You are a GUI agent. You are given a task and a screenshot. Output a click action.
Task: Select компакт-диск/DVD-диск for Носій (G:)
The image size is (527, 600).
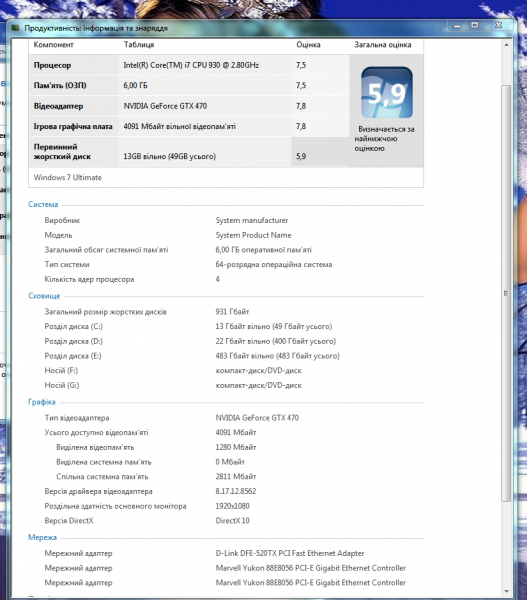click(x=258, y=385)
